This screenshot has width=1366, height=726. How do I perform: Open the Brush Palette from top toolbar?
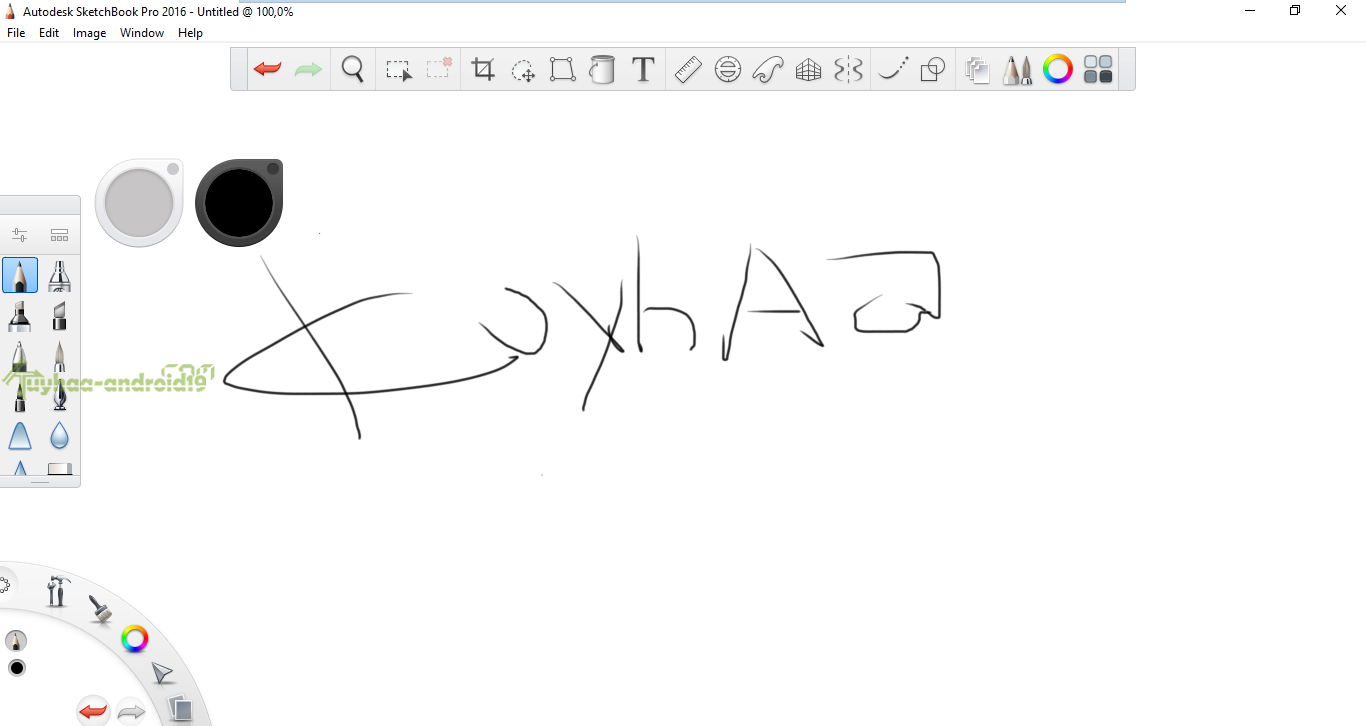[x=1017, y=69]
